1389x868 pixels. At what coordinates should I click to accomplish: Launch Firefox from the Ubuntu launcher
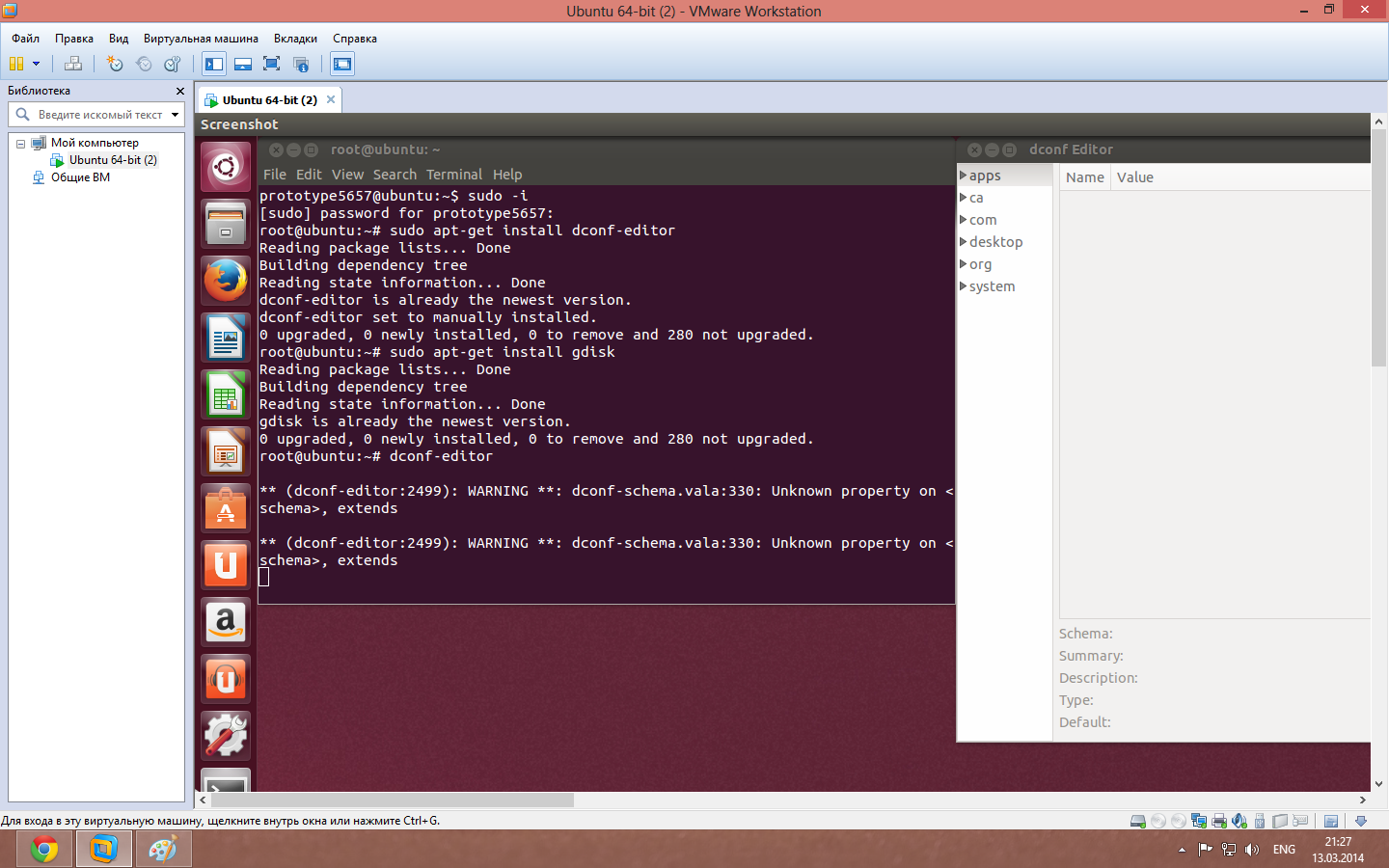[x=226, y=281]
